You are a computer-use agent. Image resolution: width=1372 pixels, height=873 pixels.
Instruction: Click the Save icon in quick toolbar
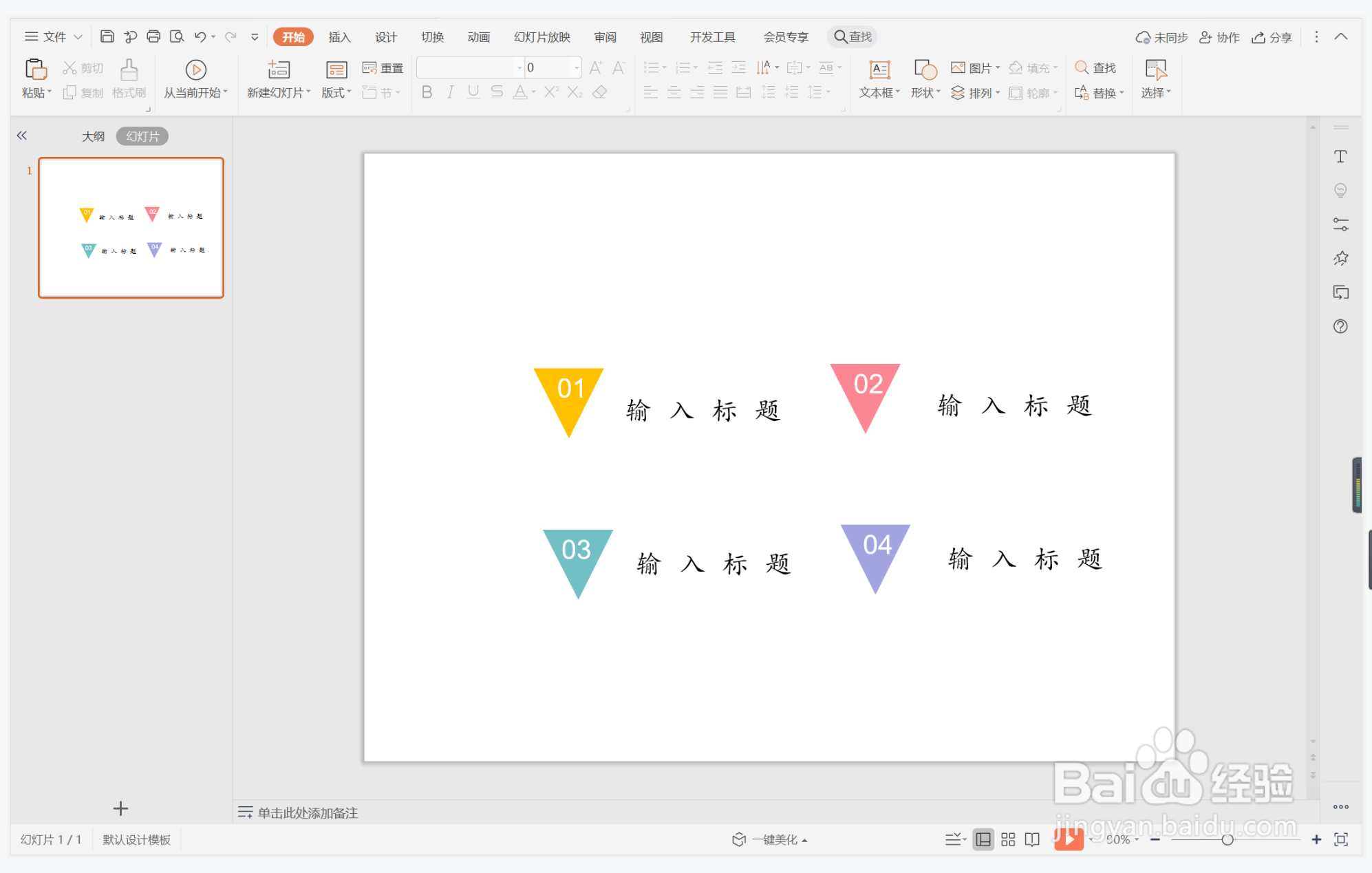107,36
